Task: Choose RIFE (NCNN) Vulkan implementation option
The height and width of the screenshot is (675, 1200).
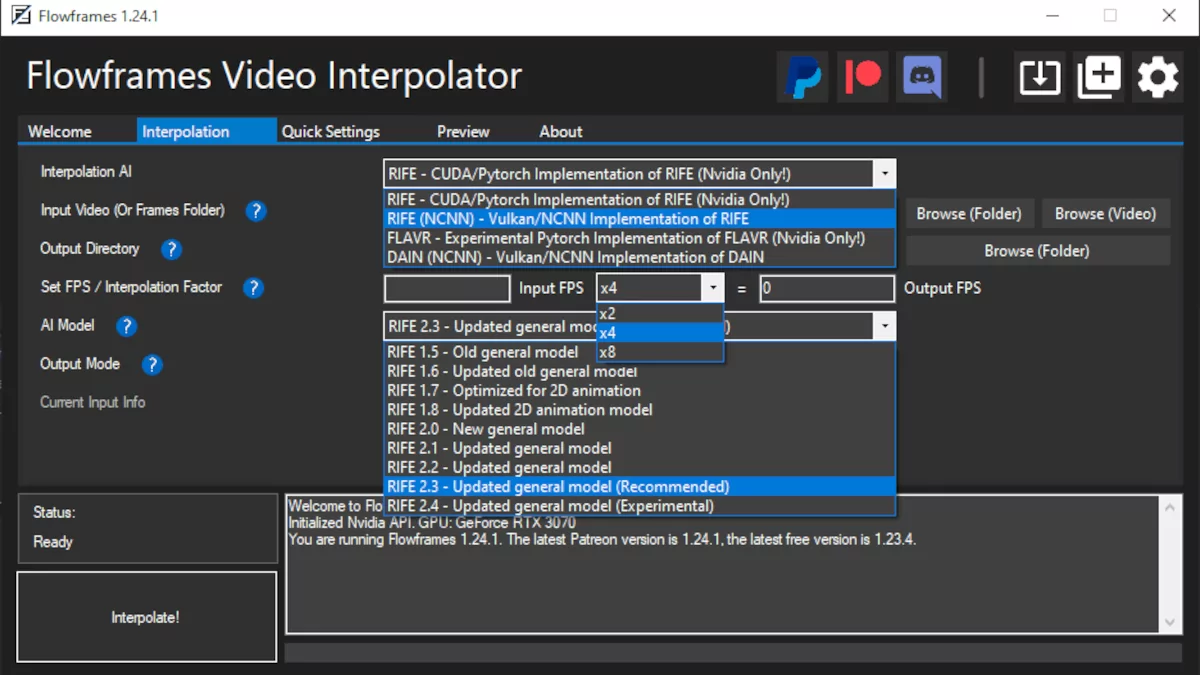Action: point(639,219)
